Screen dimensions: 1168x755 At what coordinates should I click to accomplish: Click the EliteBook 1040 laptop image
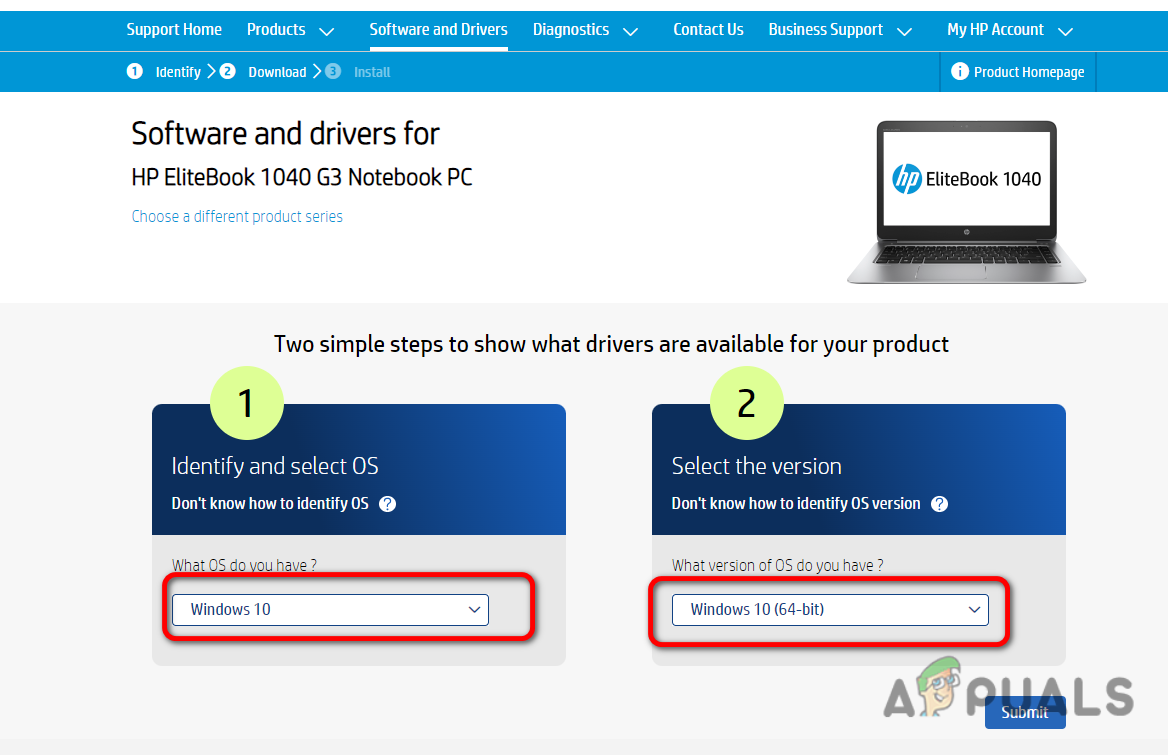click(964, 200)
